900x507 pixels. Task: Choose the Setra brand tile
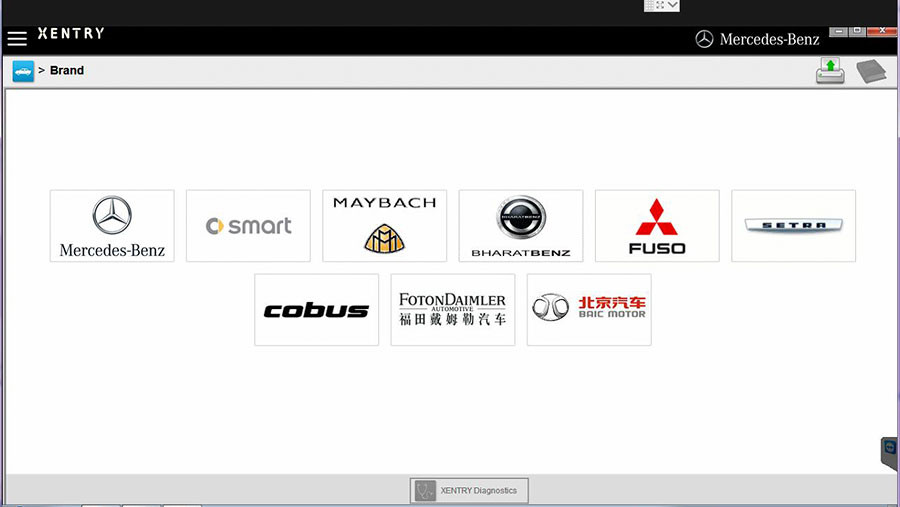(793, 226)
